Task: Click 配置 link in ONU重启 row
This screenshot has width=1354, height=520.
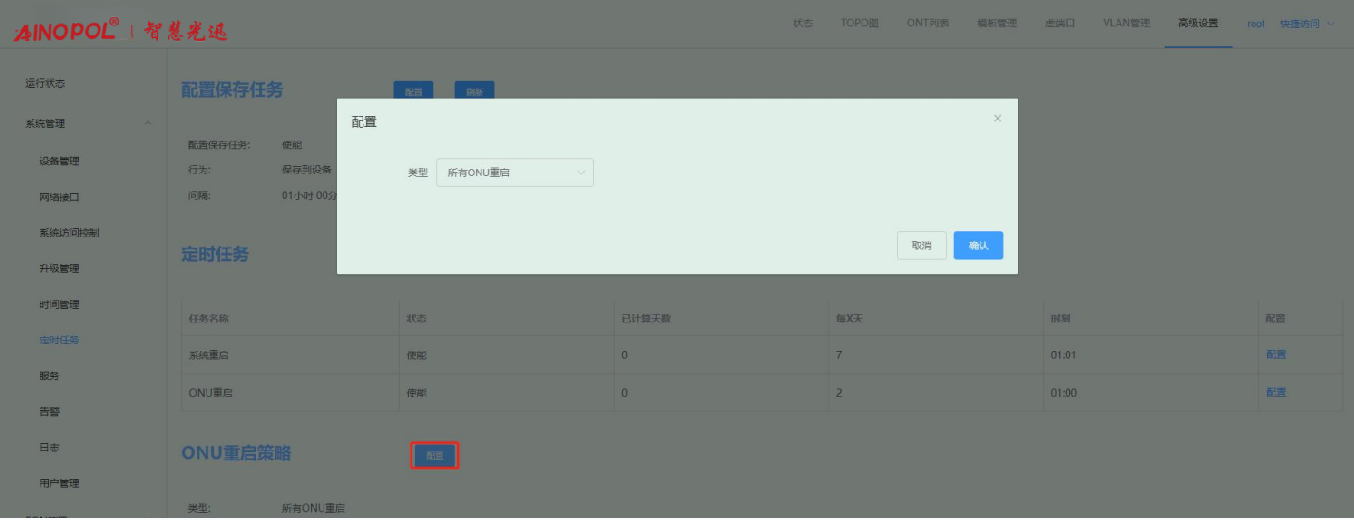Action: [1276, 393]
